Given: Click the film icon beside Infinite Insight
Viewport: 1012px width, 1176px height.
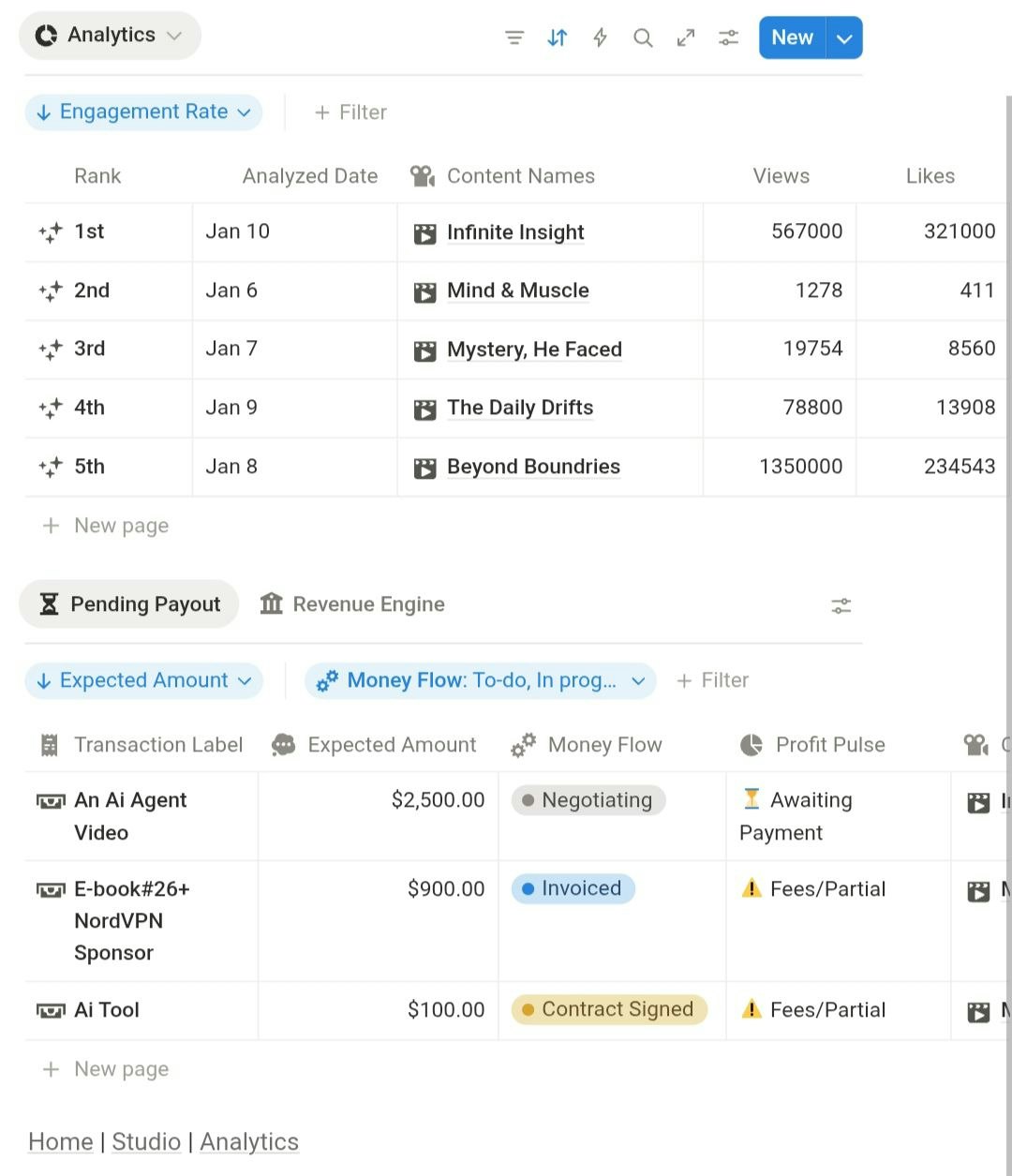Looking at the screenshot, I should 424,233.
